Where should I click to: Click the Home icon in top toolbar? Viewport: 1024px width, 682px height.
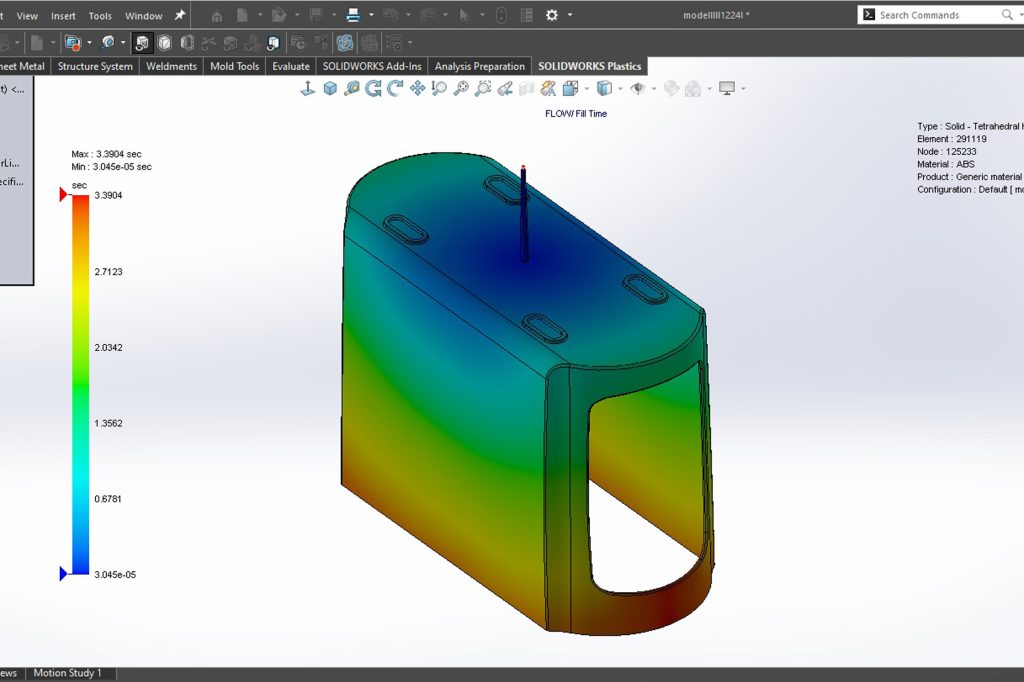point(217,15)
